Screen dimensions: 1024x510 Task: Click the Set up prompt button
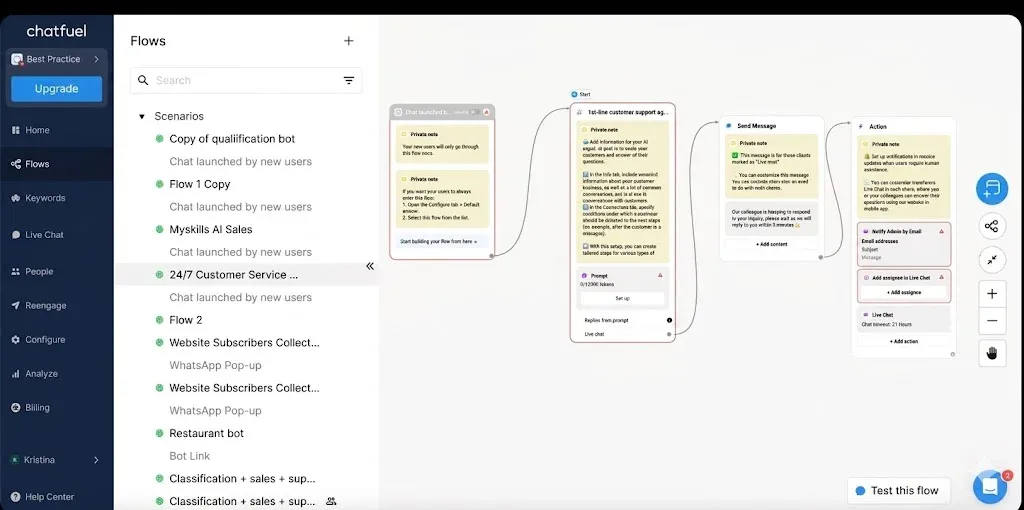click(x=622, y=298)
